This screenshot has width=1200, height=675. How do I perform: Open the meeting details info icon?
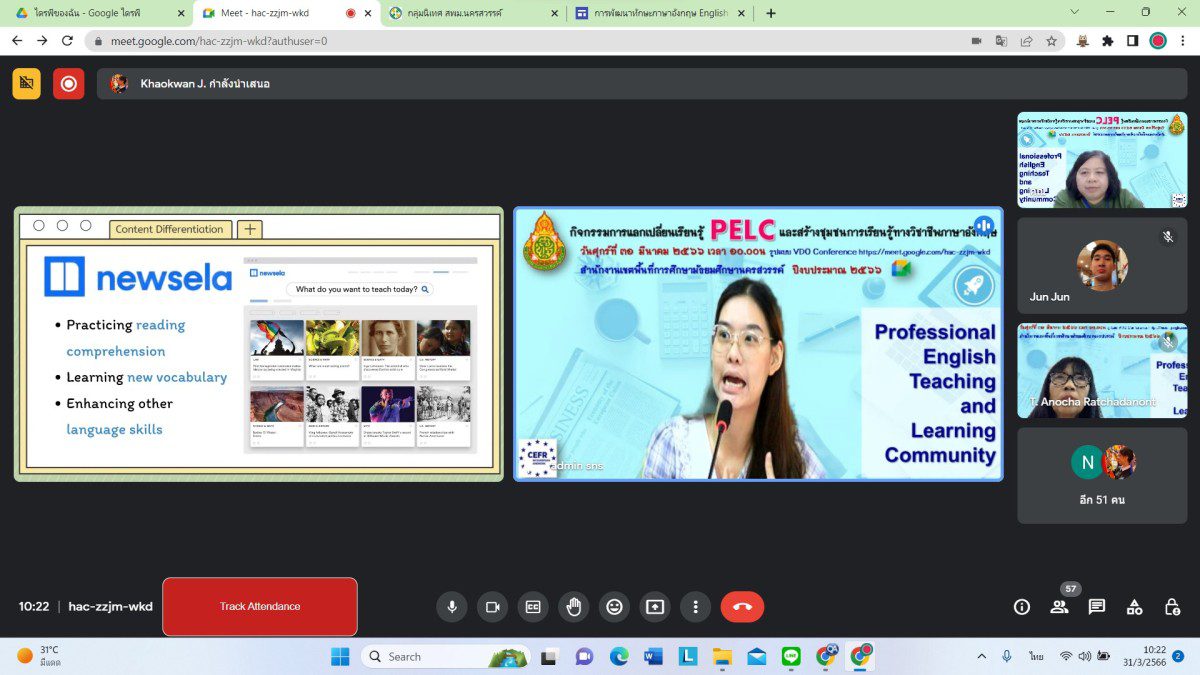[x=1021, y=606]
